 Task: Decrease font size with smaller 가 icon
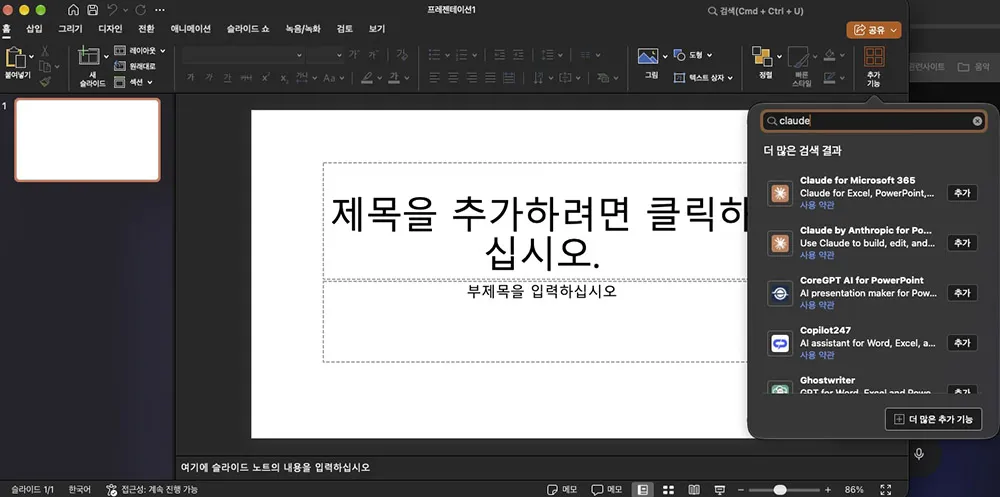(373, 55)
